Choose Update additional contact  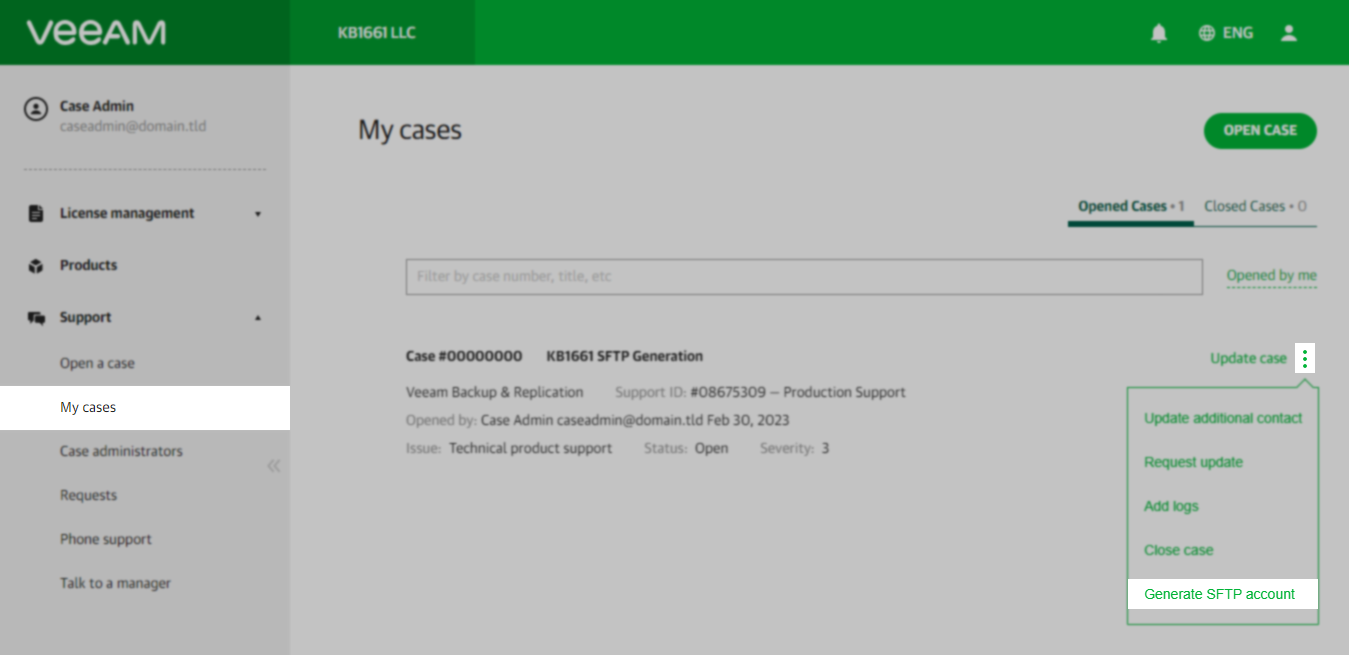click(1223, 418)
